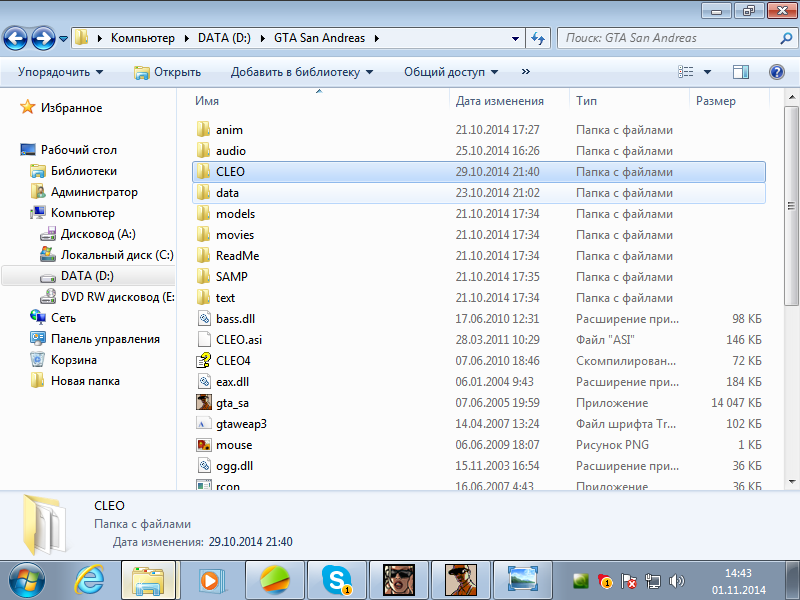This screenshot has width=800, height=600.
Task: Click Компьютер in the address breadcrumb
Action: click(142, 38)
